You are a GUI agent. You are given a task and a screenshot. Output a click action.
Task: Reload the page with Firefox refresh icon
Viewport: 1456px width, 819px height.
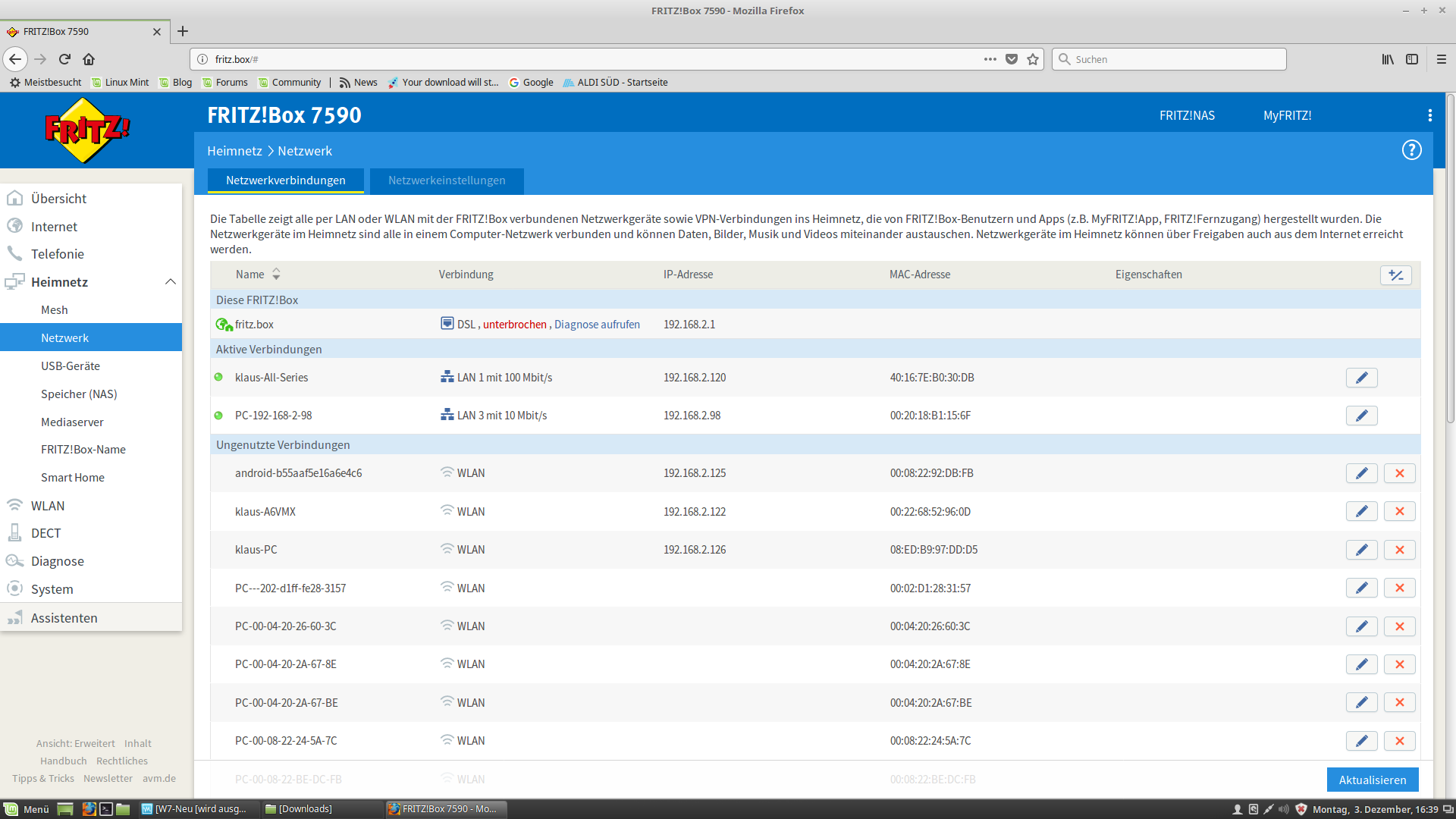[x=64, y=59]
